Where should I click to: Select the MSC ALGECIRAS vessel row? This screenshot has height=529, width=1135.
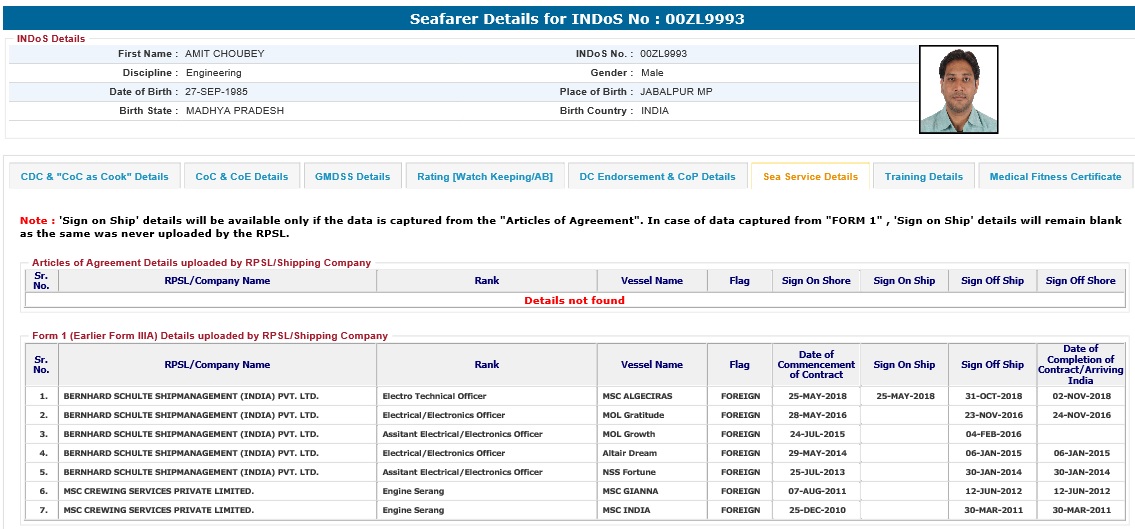[637, 396]
